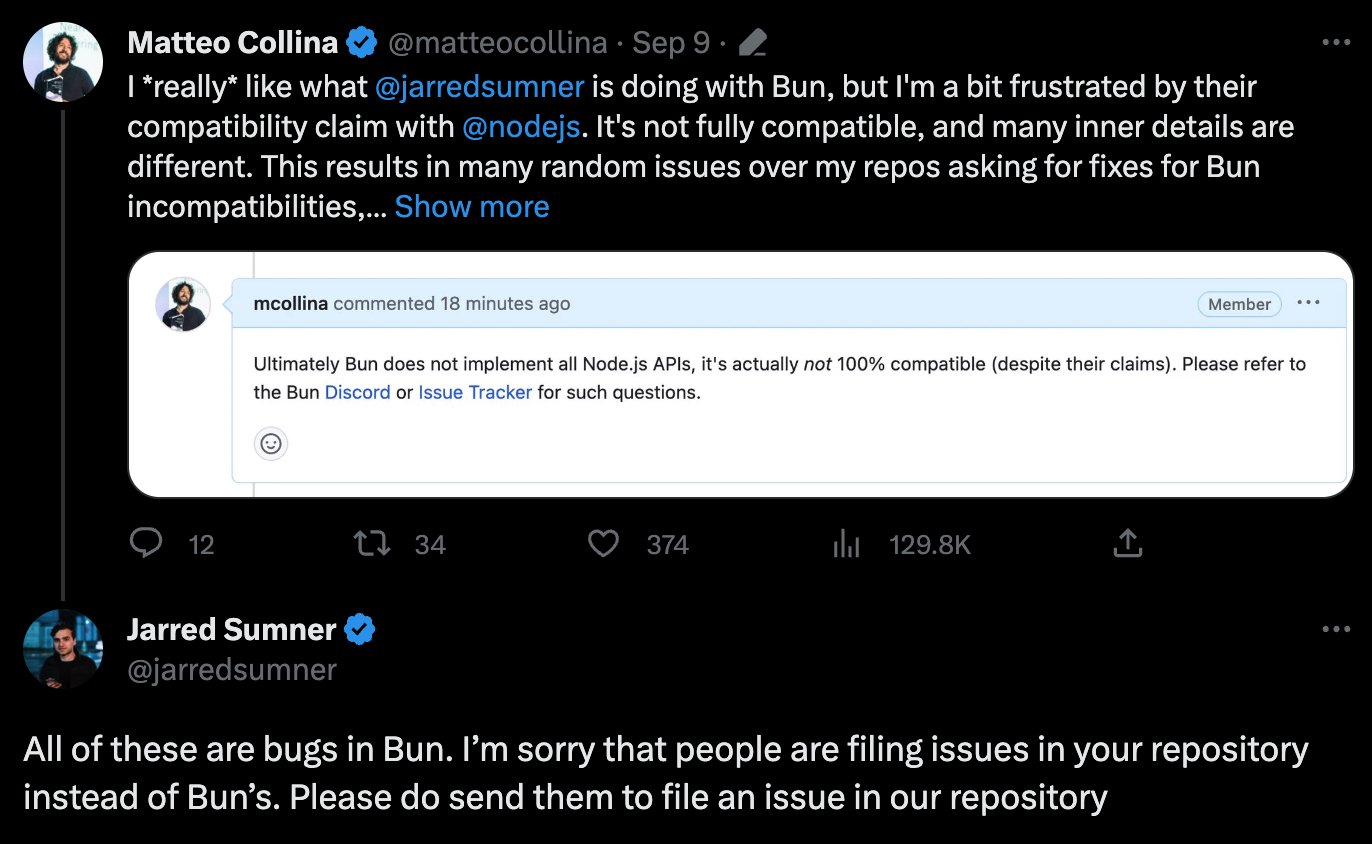Expand the tweet with Show more
This screenshot has width=1372, height=844.
tap(471, 207)
